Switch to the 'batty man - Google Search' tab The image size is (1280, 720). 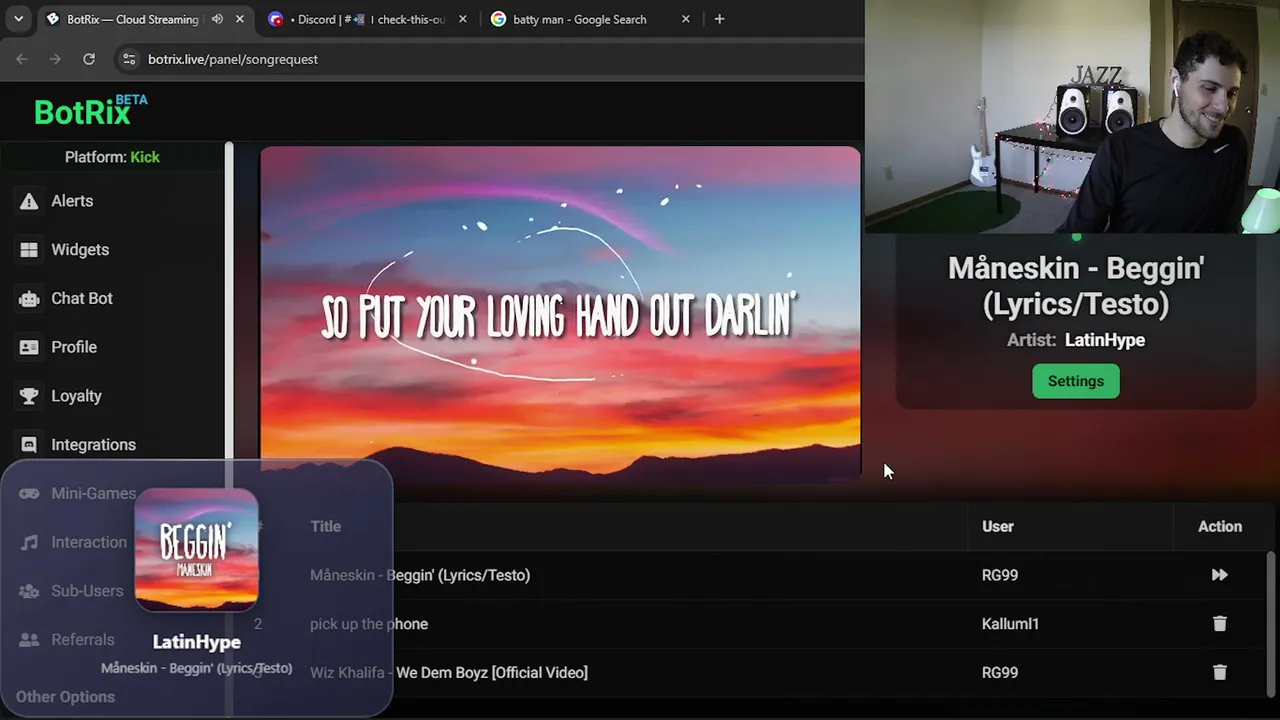(591, 19)
